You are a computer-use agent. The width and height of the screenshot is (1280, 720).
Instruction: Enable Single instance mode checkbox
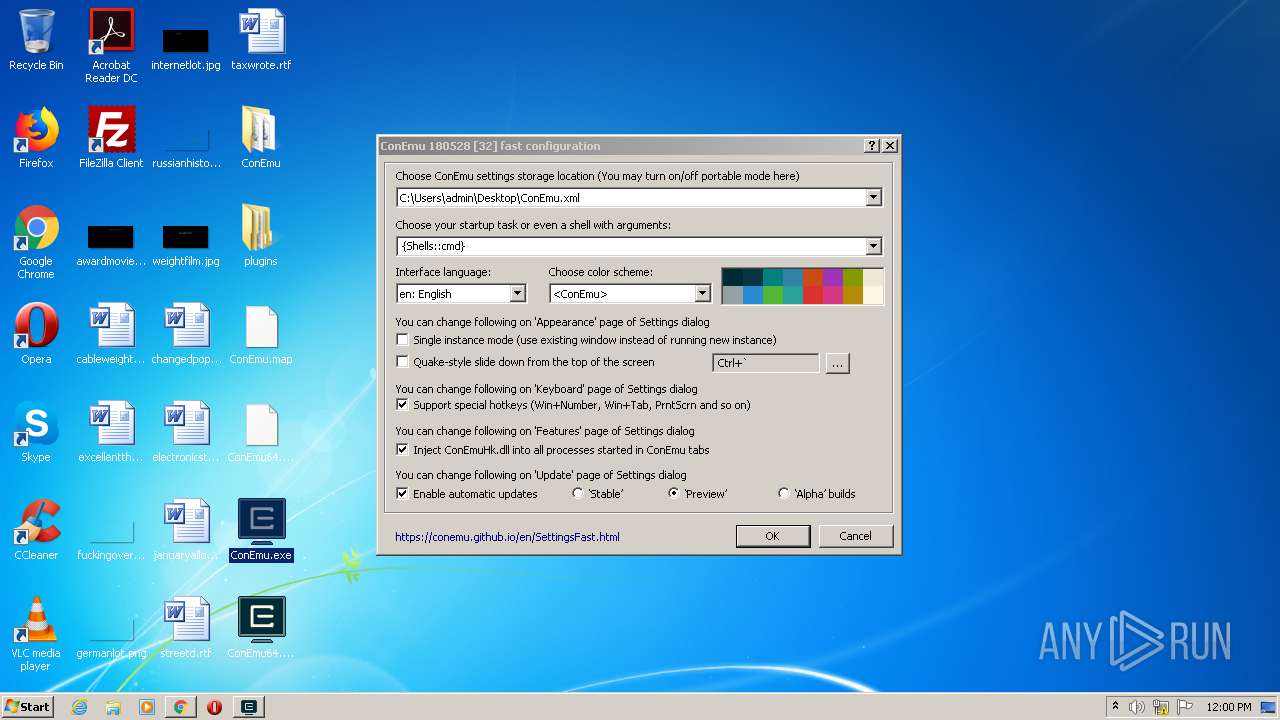(x=403, y=340)
